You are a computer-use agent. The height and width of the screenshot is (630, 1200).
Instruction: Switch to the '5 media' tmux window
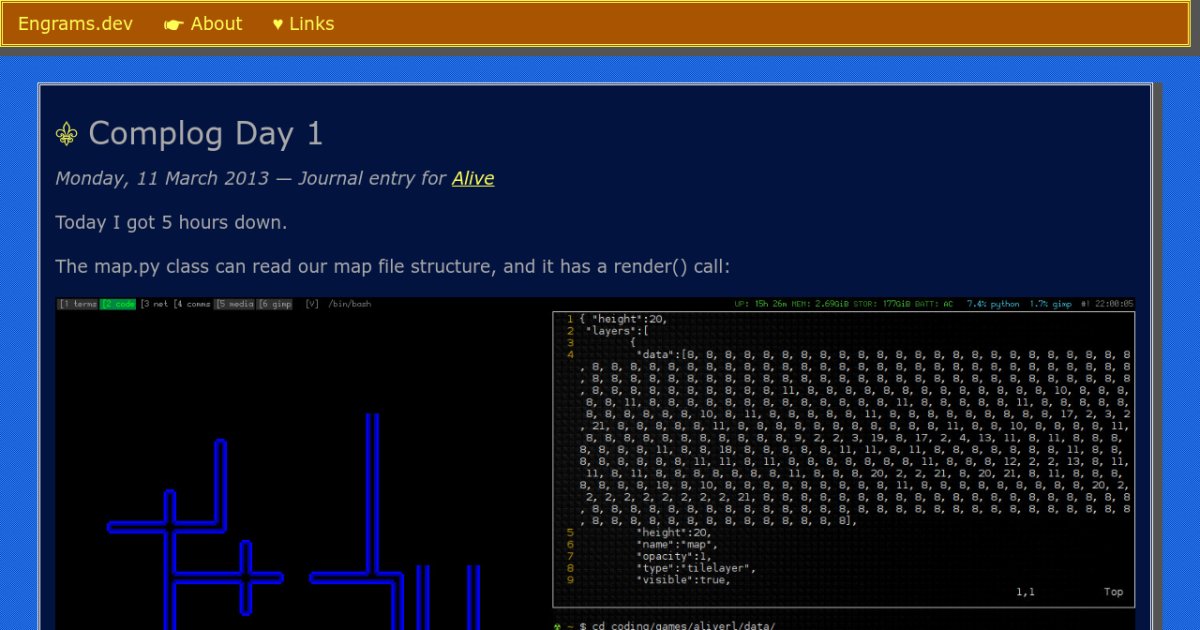tap(234, 304)
